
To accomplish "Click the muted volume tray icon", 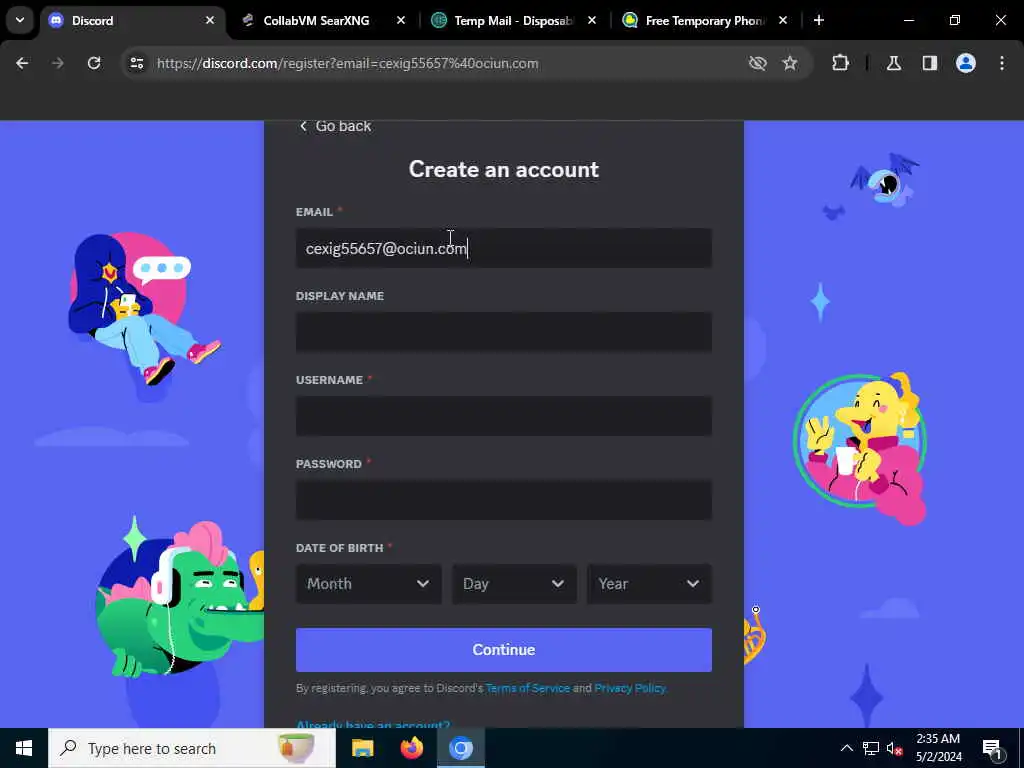I will [895, 748].
